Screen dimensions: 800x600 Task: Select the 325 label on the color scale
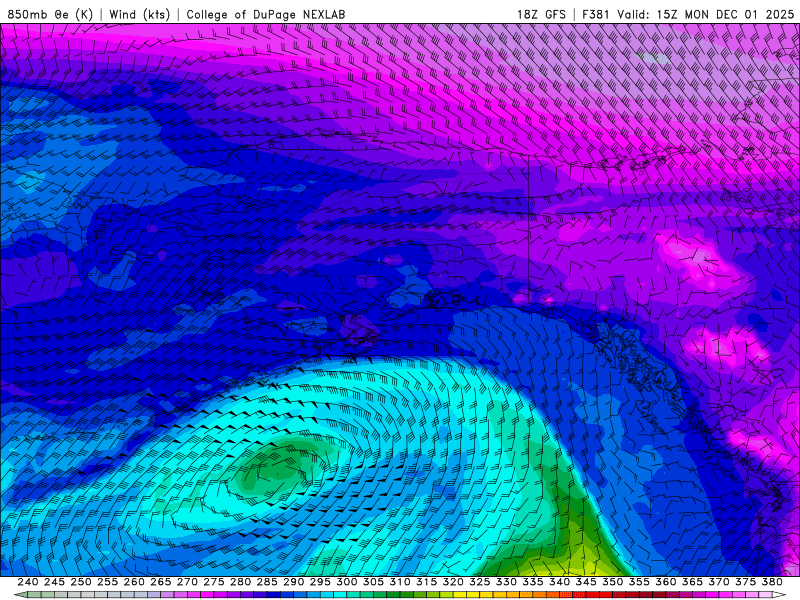479,582
